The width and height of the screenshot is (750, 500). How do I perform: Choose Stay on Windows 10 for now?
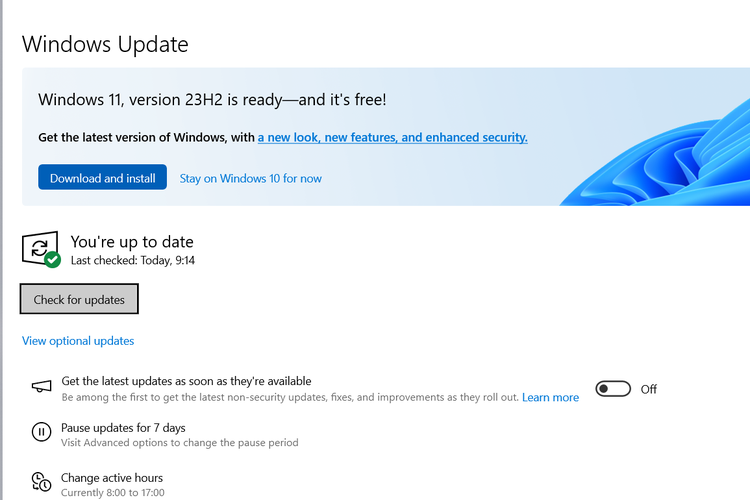tap(250, 179)
